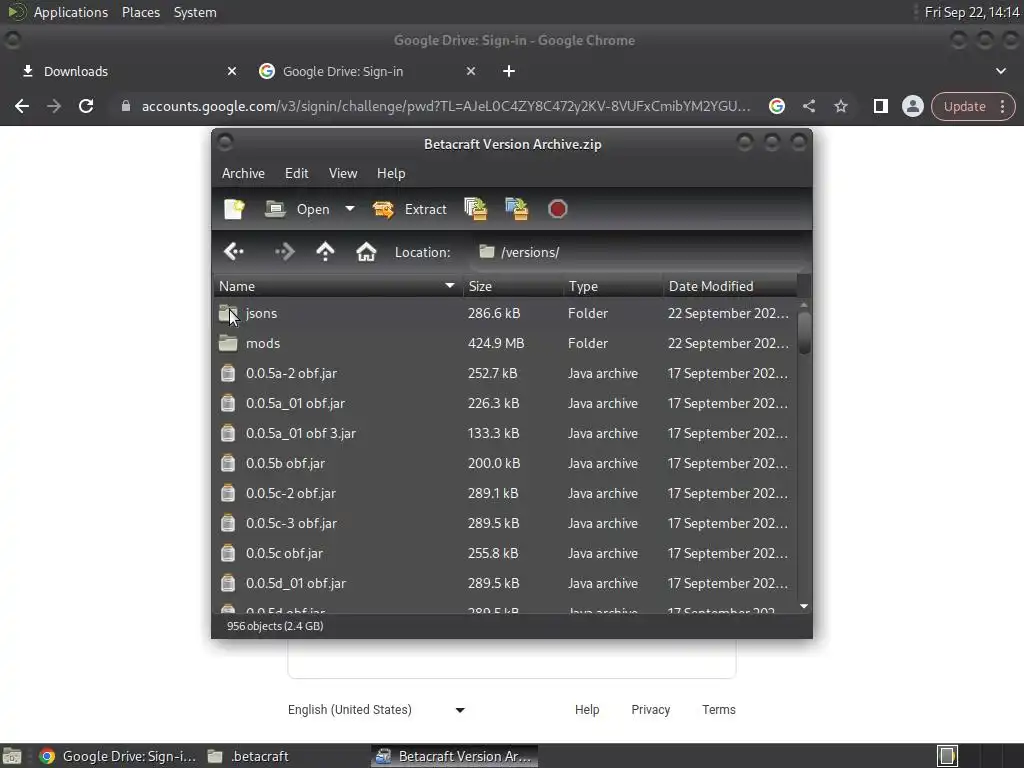Viewport: 1024px width, 768px height.
Task: Go back using archive Back arrow
Action: pos(233,251)
